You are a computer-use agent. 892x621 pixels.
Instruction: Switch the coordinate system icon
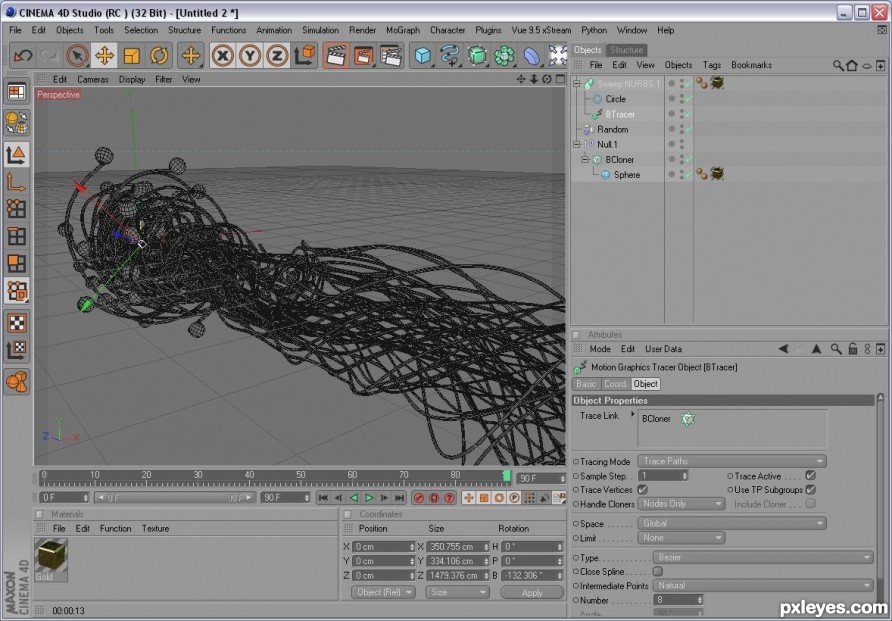tap(305, 56)
